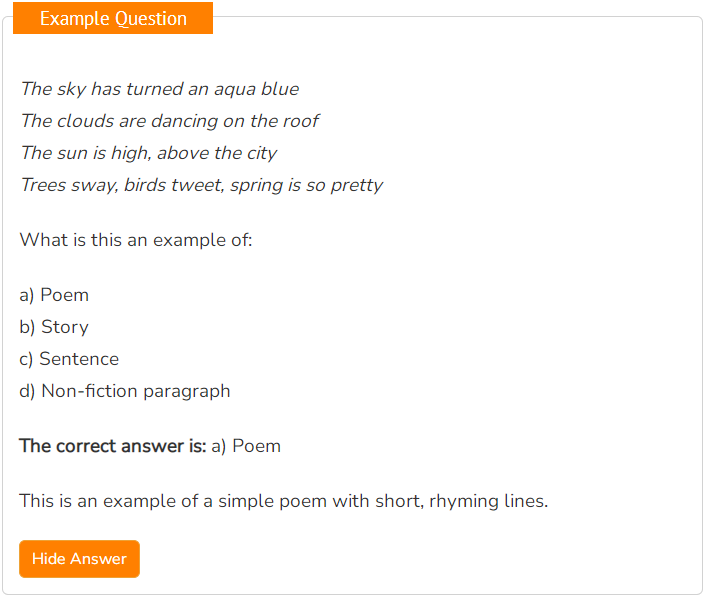705x597 pixels.
Task: Click the word 'pretty' in the poem
Action: click(x=357, y=186)
